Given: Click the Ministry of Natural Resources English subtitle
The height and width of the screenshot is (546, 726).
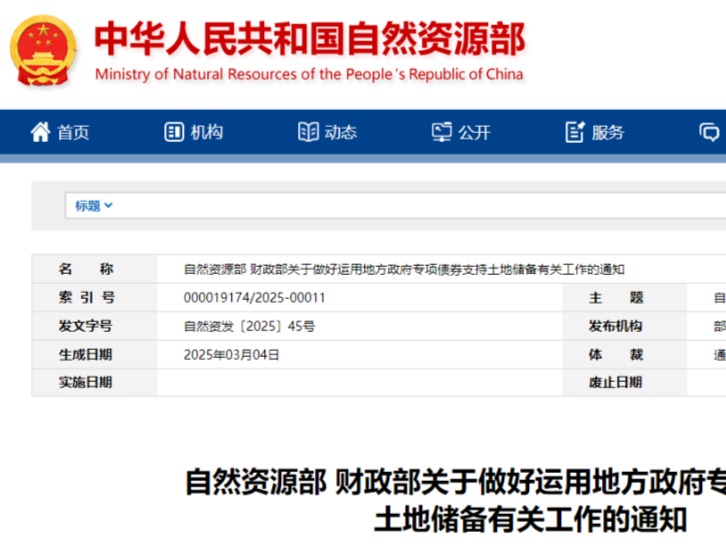Looking at the screenshot, I should 309,74.
